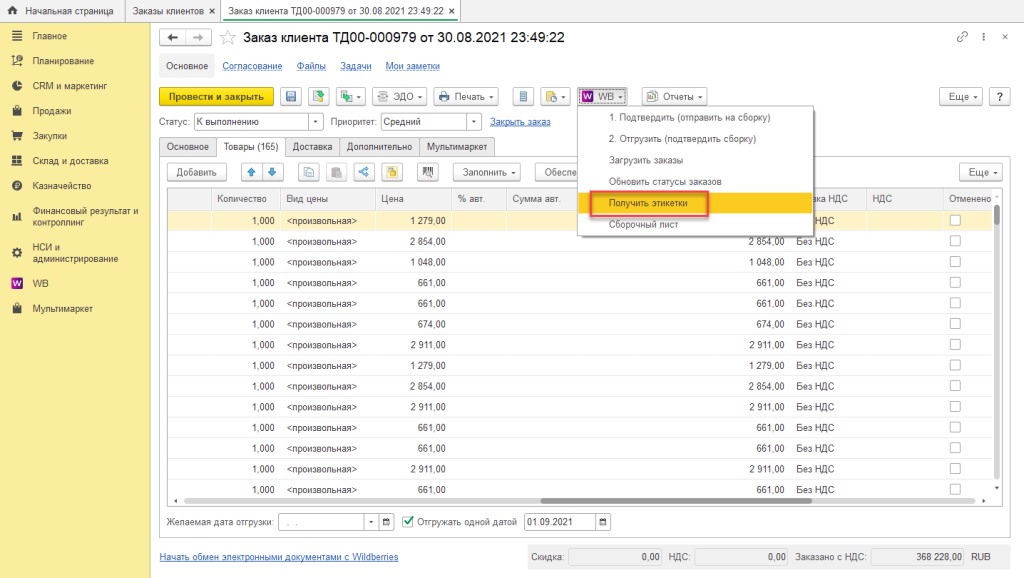Click the split row icon
This screenshot has height=578, width=1024.
pyautogui.click(x=363, y=172)
